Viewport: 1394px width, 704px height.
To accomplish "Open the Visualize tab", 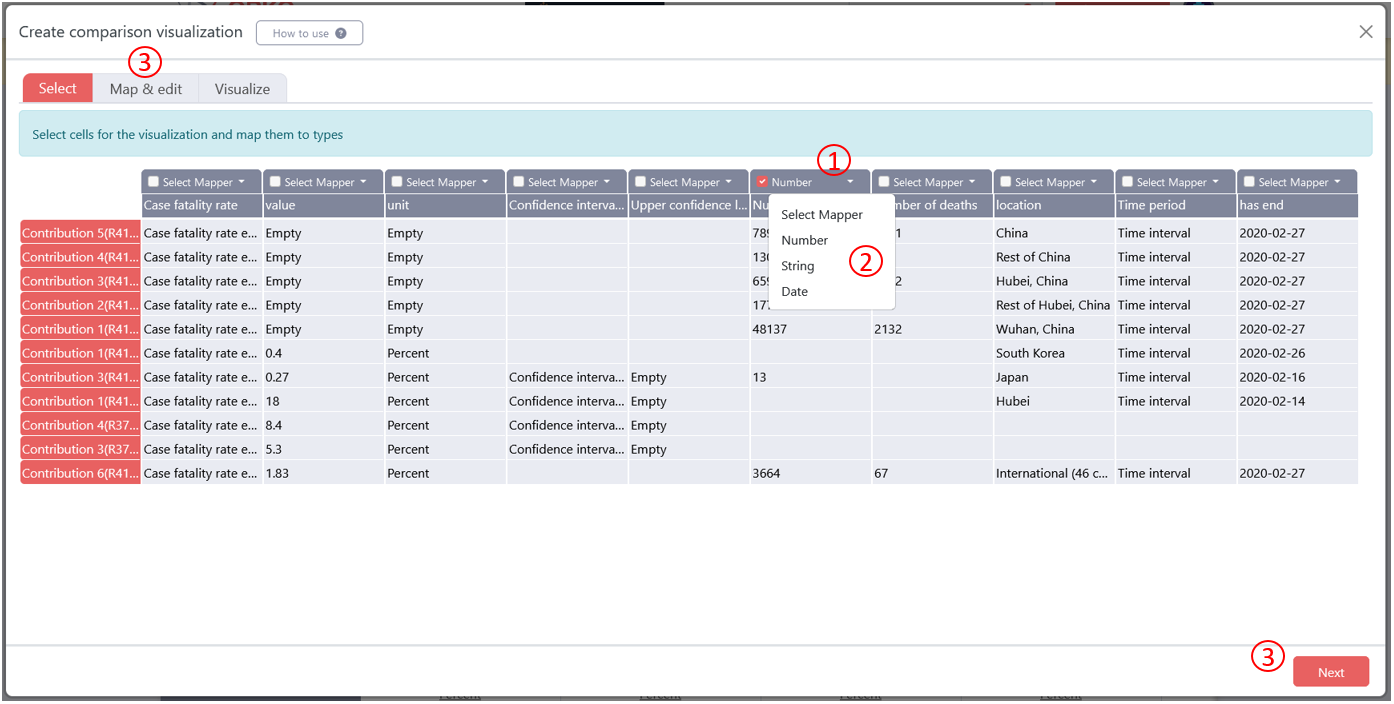I will 242,88.
